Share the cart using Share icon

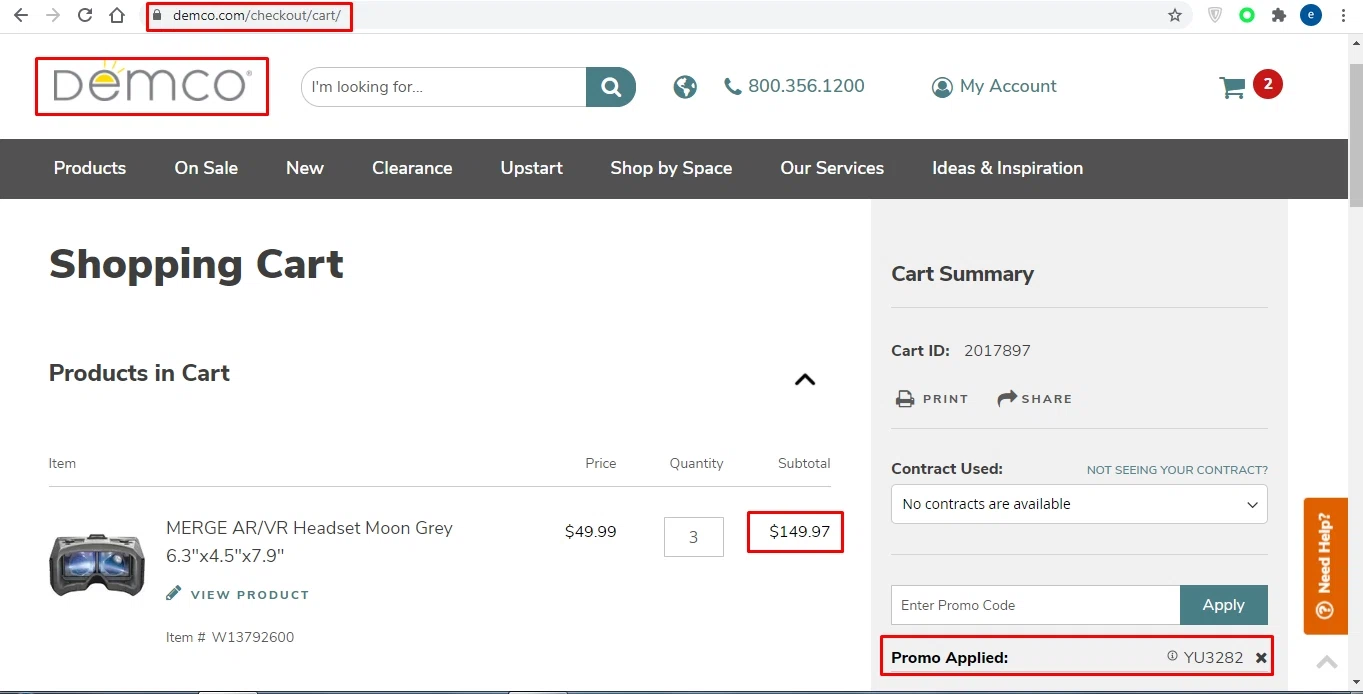[1007, 399]
